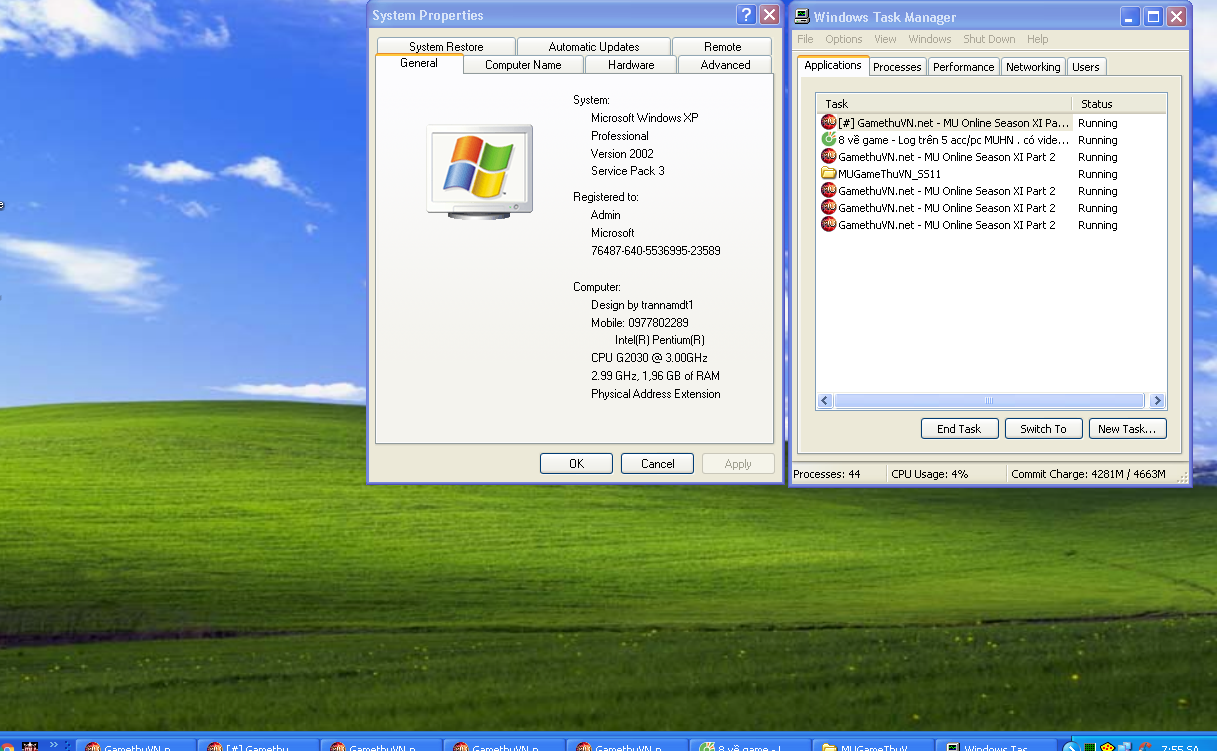Expand the Quick Launch chevron on the taskbar
1228x751 pixels.
54,745
